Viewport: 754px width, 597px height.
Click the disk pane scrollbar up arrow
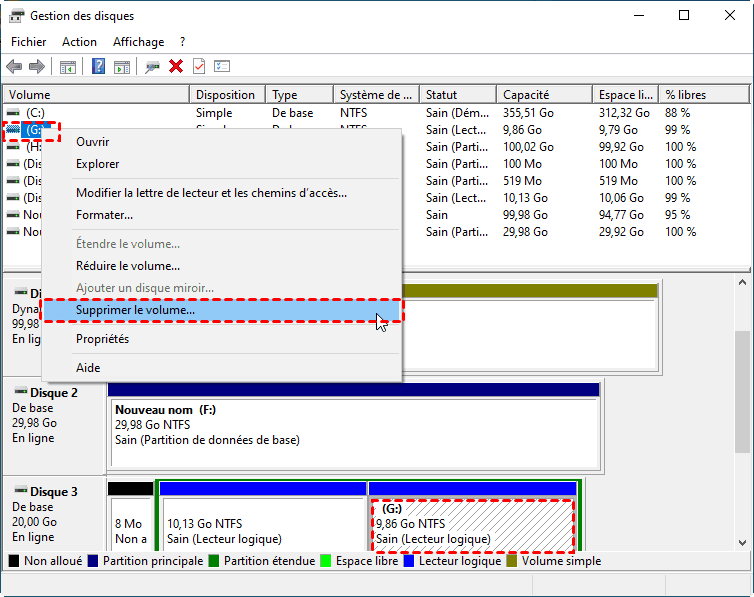tap(742, 283)
